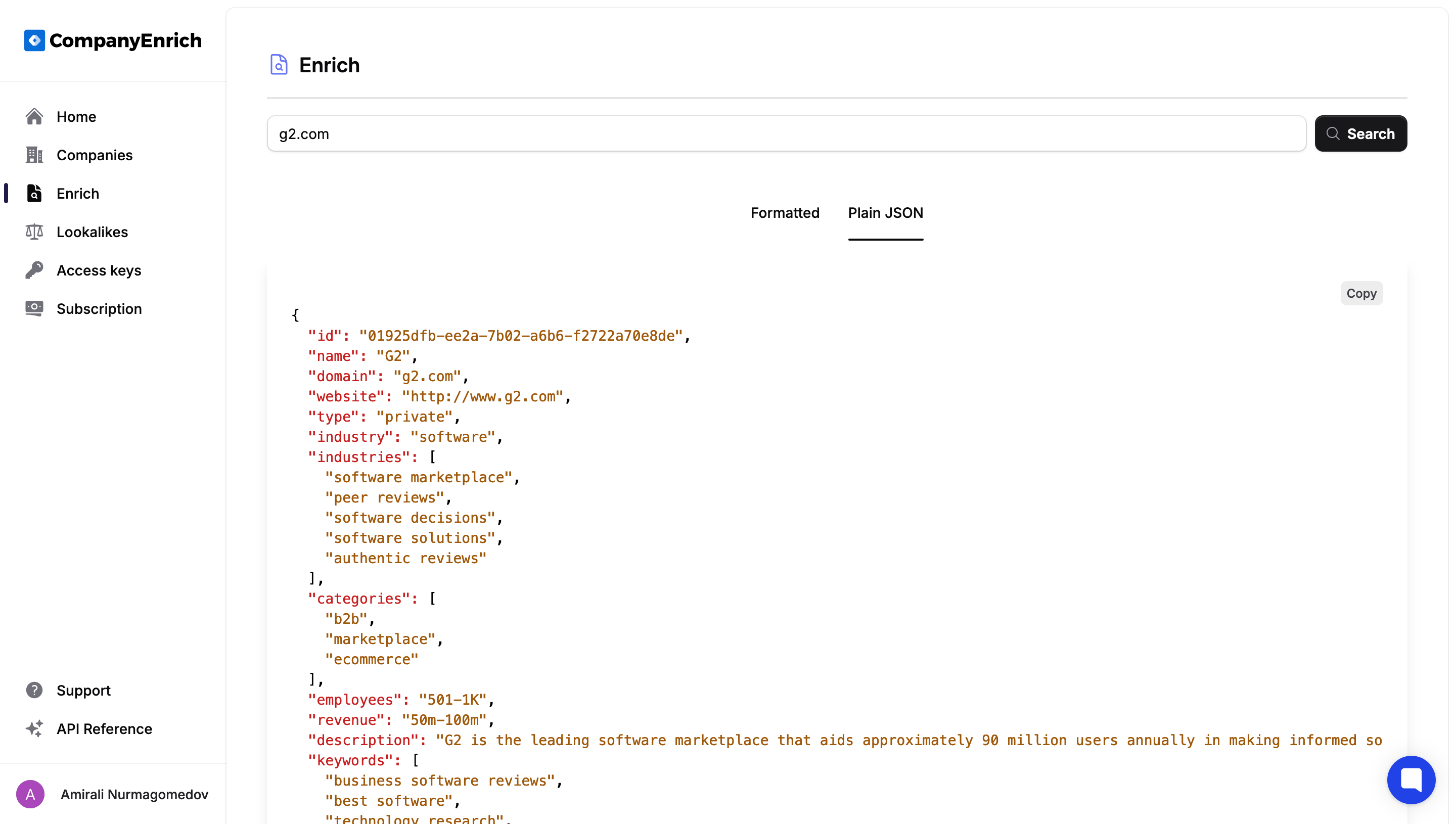Click the "ecommerce" category entry
Viewport: 1456px width, 824px height.
pos(372,659)
